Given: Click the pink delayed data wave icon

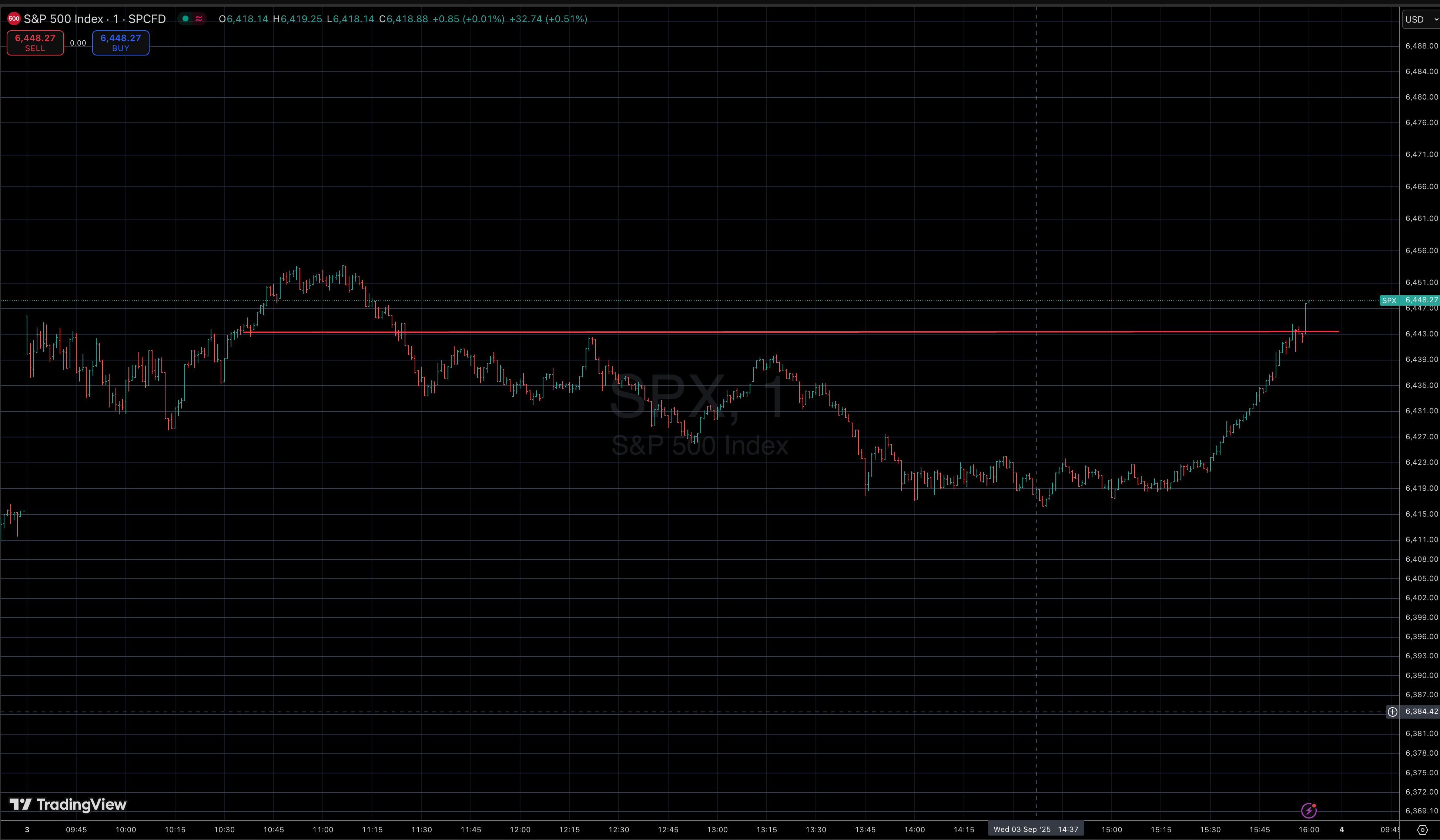Looking at the screenshot, I should [199, 19].
